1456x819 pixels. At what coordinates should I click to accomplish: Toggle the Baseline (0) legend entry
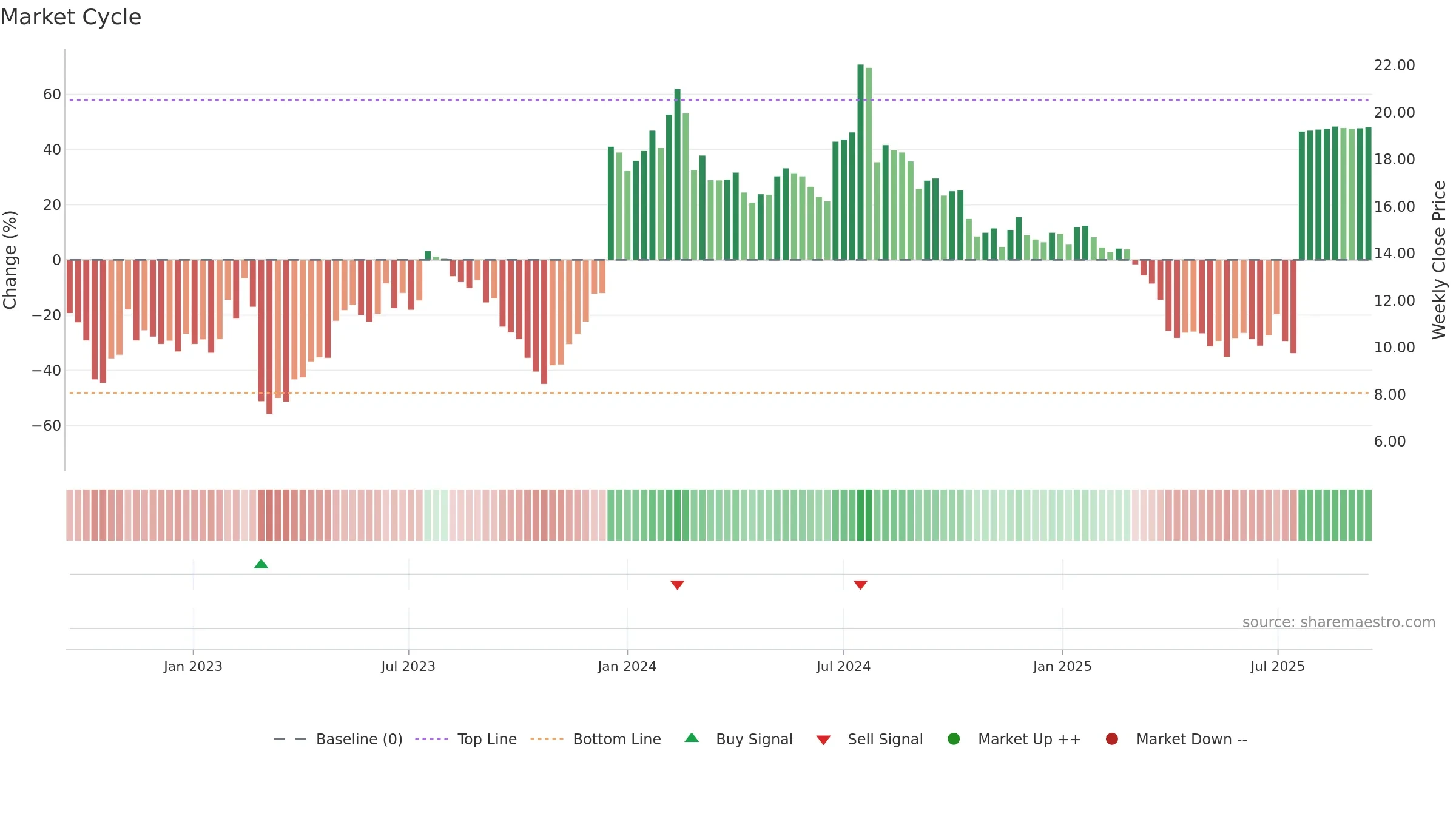[338, 739]
